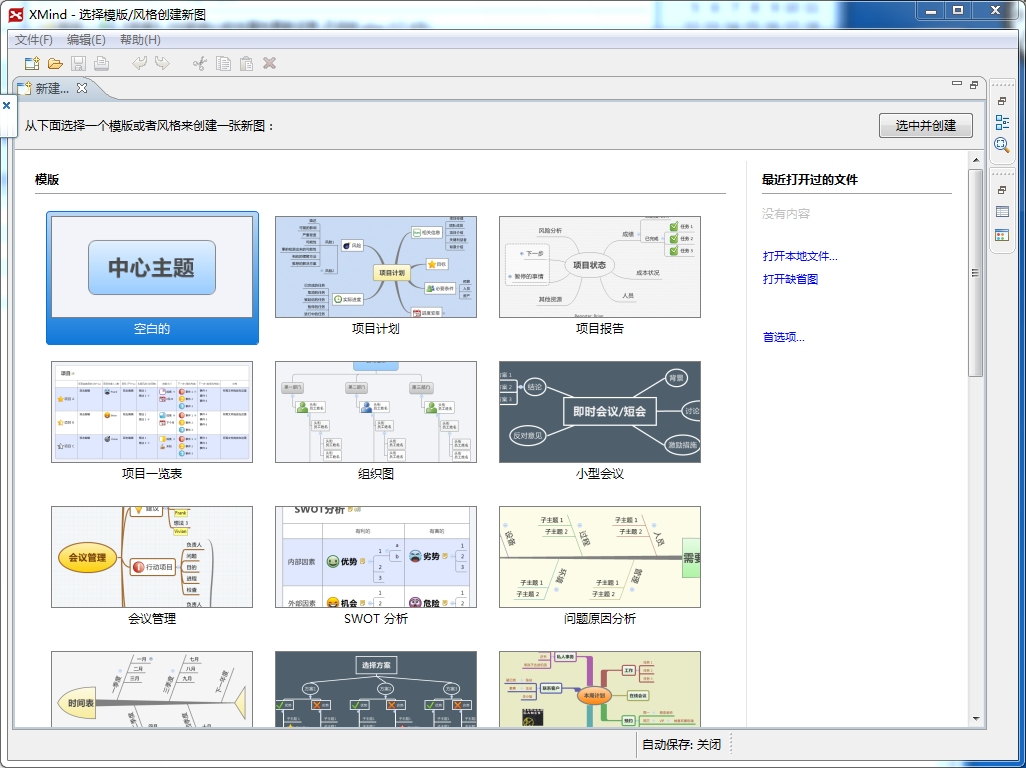Open the Properties table icon in sidebar
This screenshot has height=768, width=1026.
pos(1002,212)
